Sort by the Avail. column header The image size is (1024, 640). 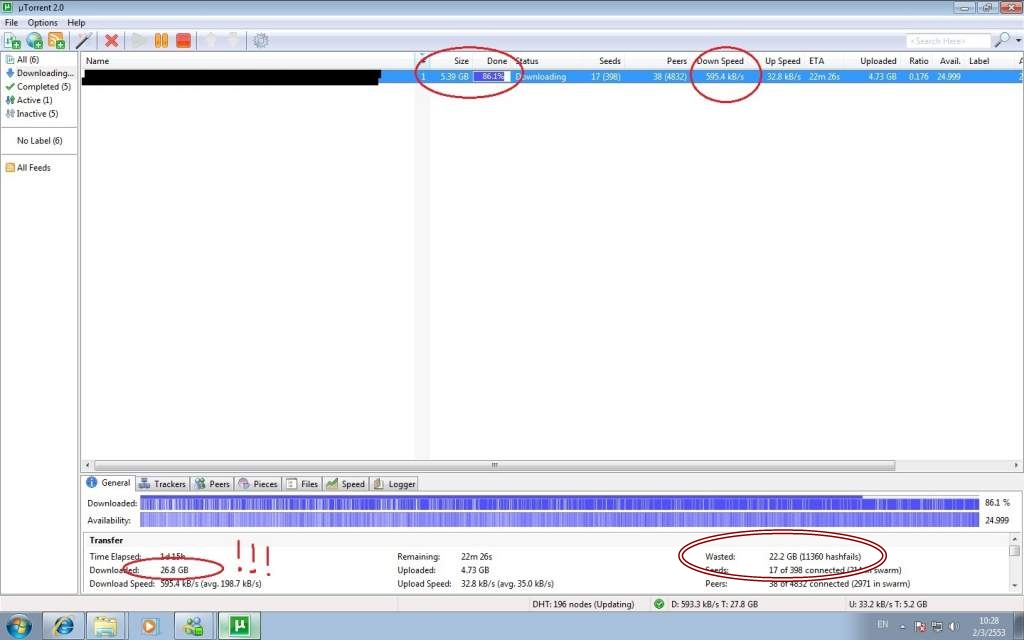[x=950, y=61]
